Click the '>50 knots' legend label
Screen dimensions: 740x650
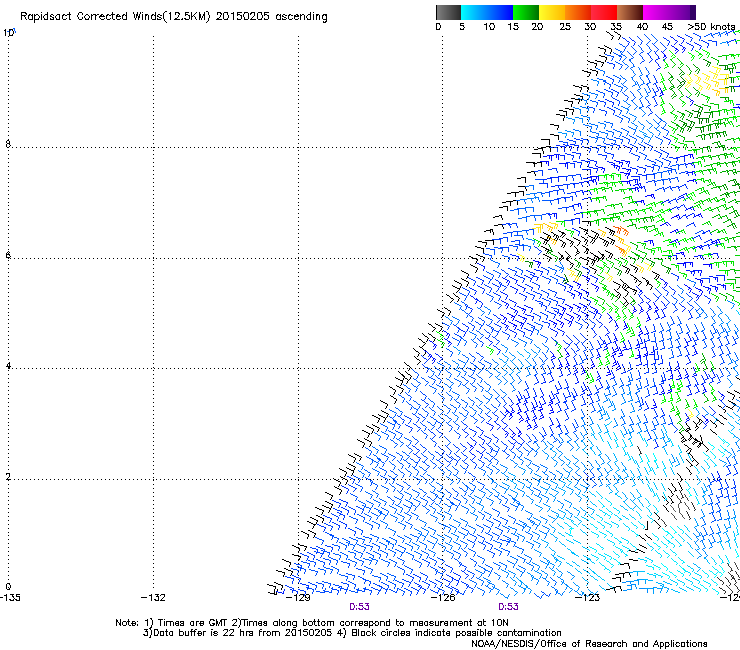[x=711, y=27]
